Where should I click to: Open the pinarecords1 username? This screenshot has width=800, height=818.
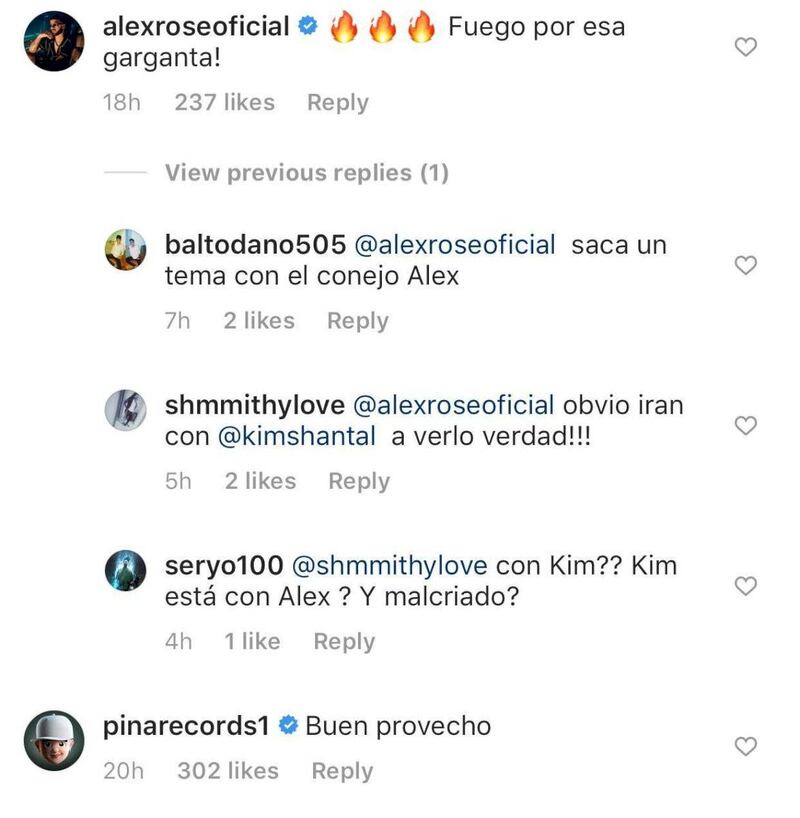coord(187,726)
